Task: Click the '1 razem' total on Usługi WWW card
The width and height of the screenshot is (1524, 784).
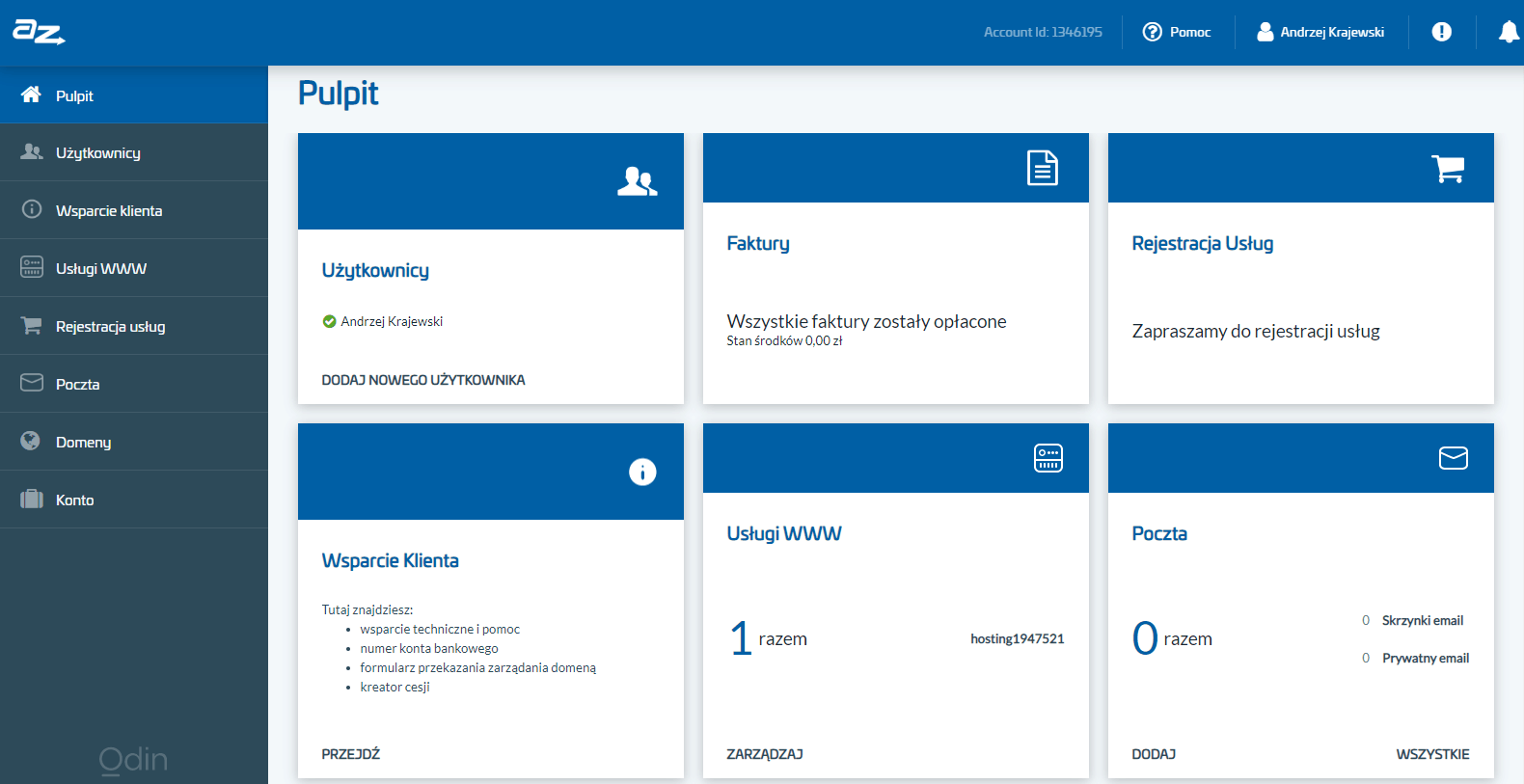Action: pyautogui.click(x=769, y=638)
